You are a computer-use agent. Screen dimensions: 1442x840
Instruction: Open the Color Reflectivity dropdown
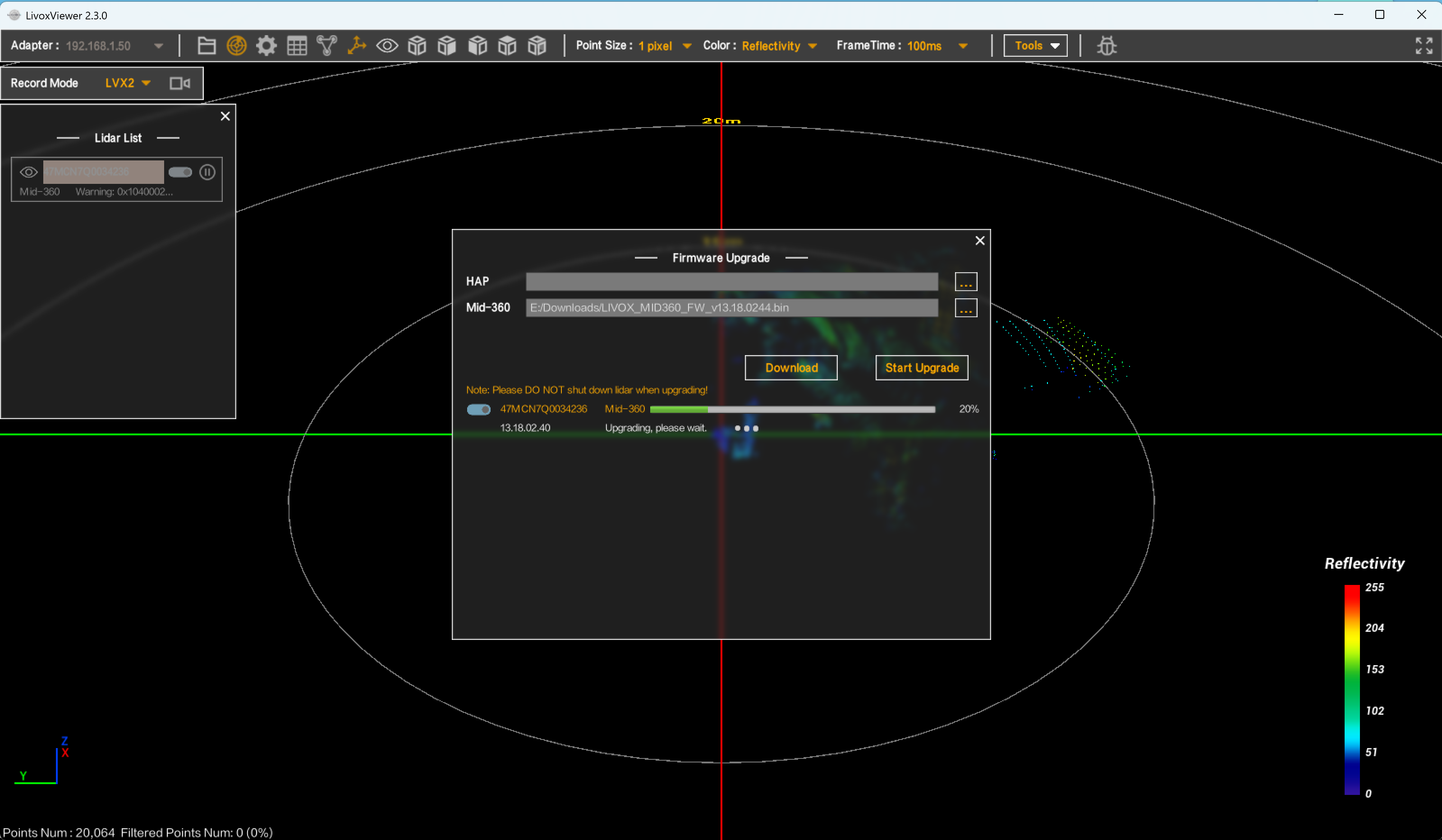(x=812, y=46)
